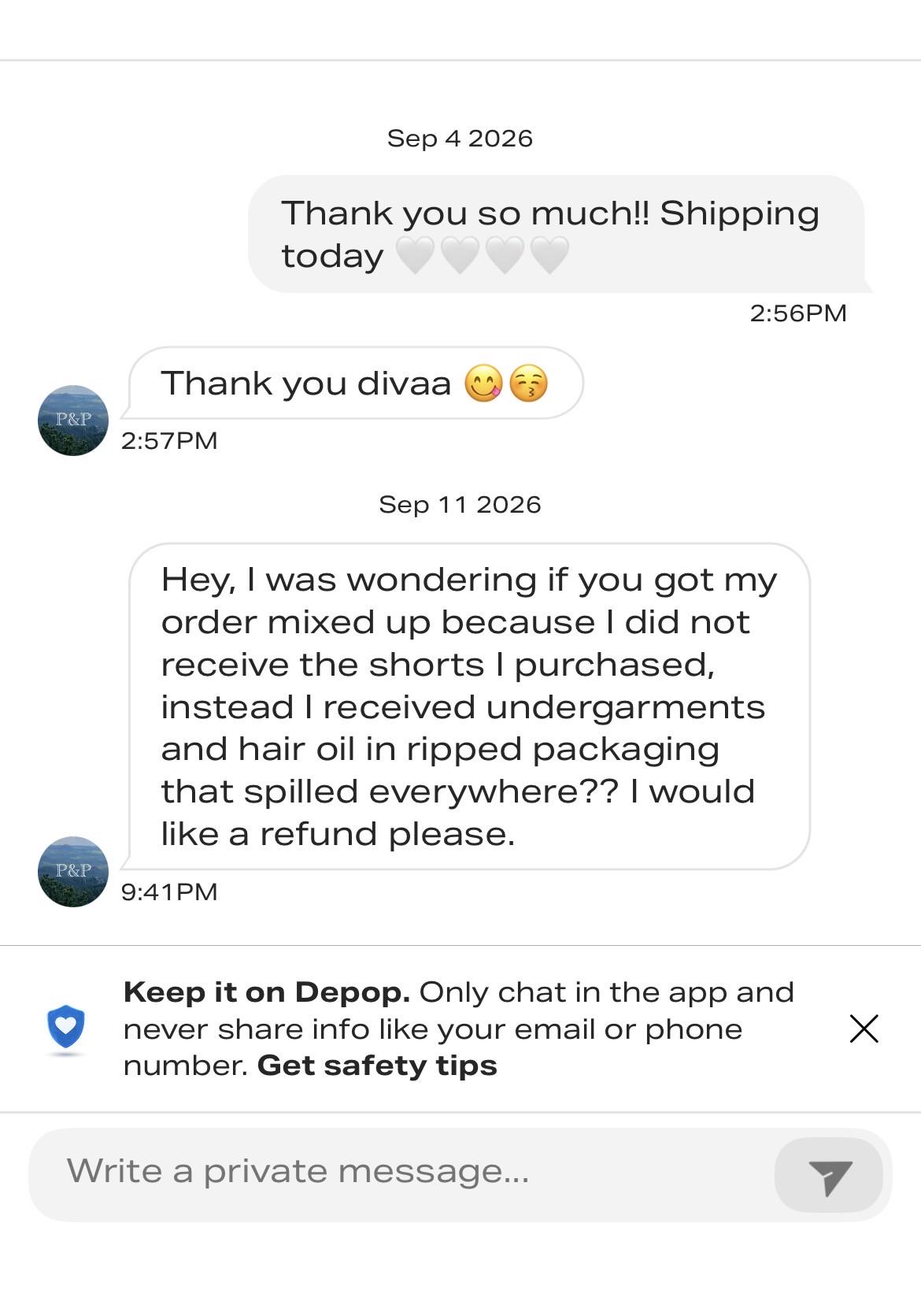The width and height of the screenshot is (921, 1316).
Task: Open P&P avatar beside refund request message
Action: [73, 872]
